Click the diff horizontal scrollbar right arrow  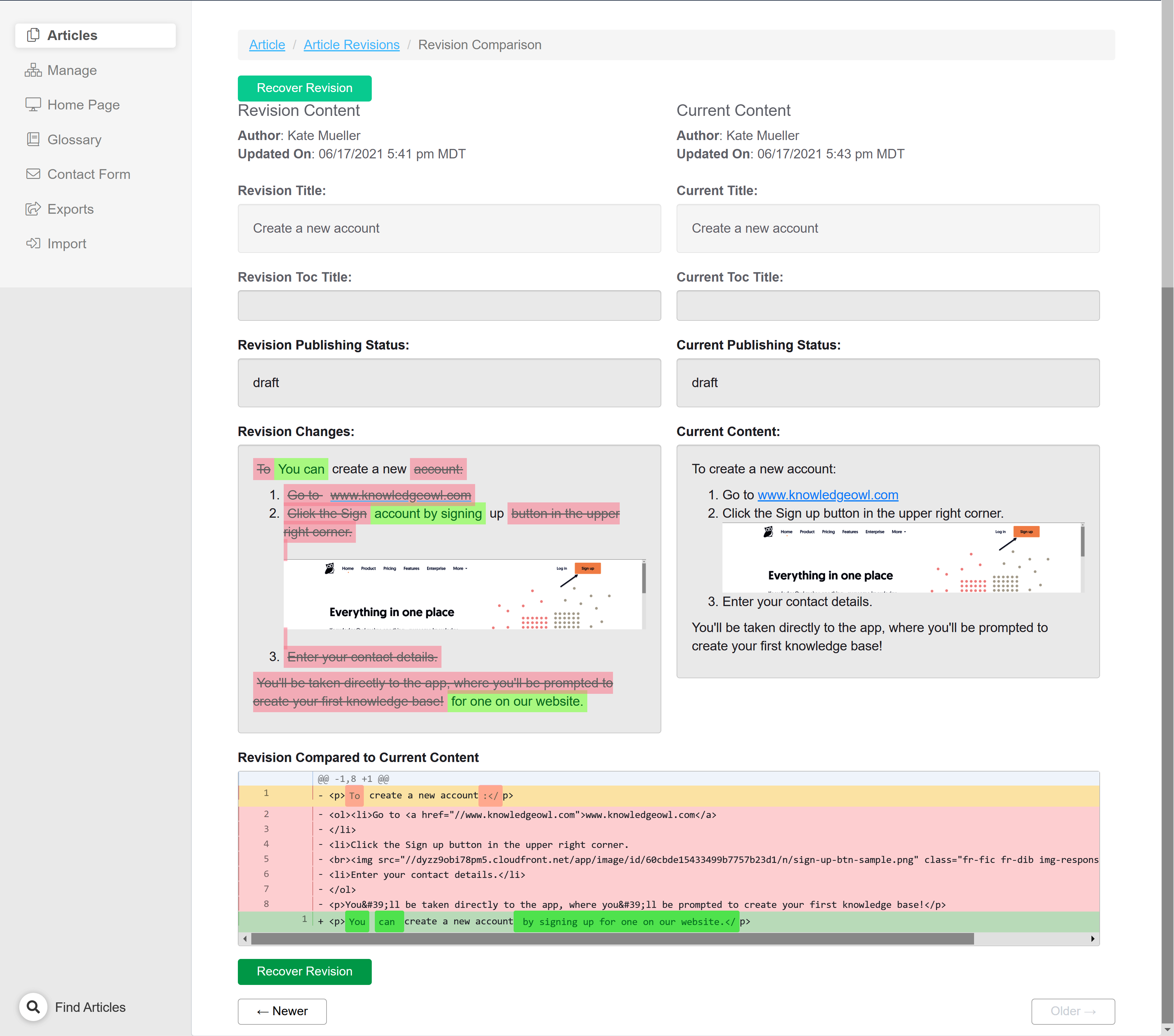[x=1092, y=939]
